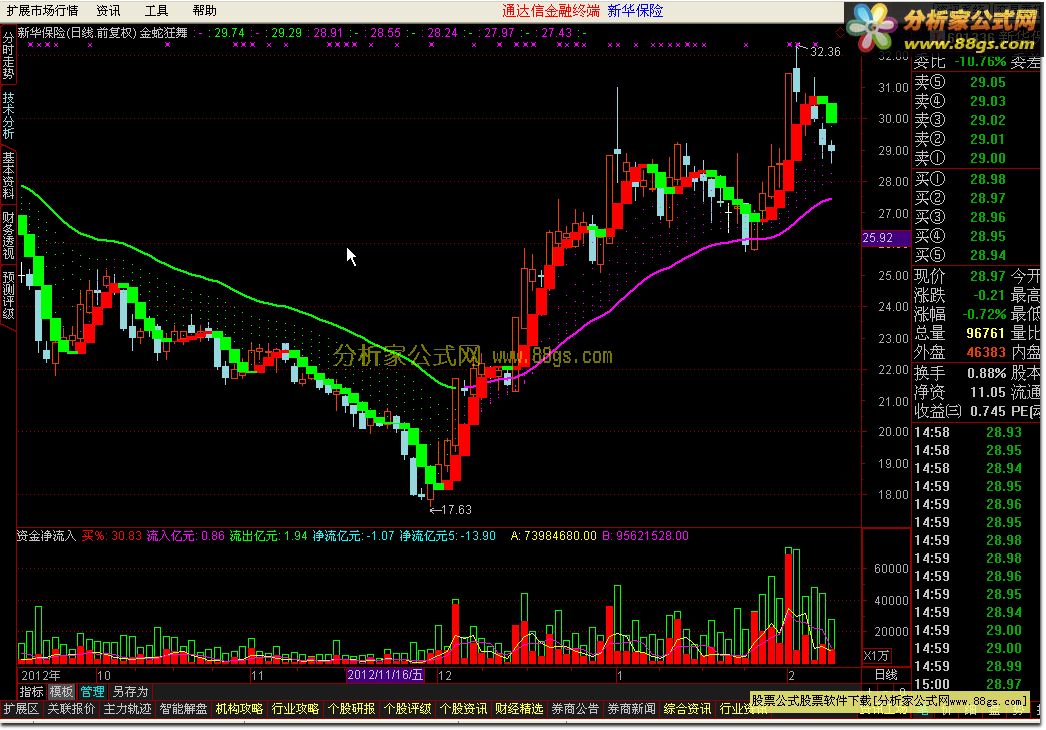Viewport: 1046px width, 730px height.
Task: Click the 25.92 price marker on axis
Action: click(885, 238)
